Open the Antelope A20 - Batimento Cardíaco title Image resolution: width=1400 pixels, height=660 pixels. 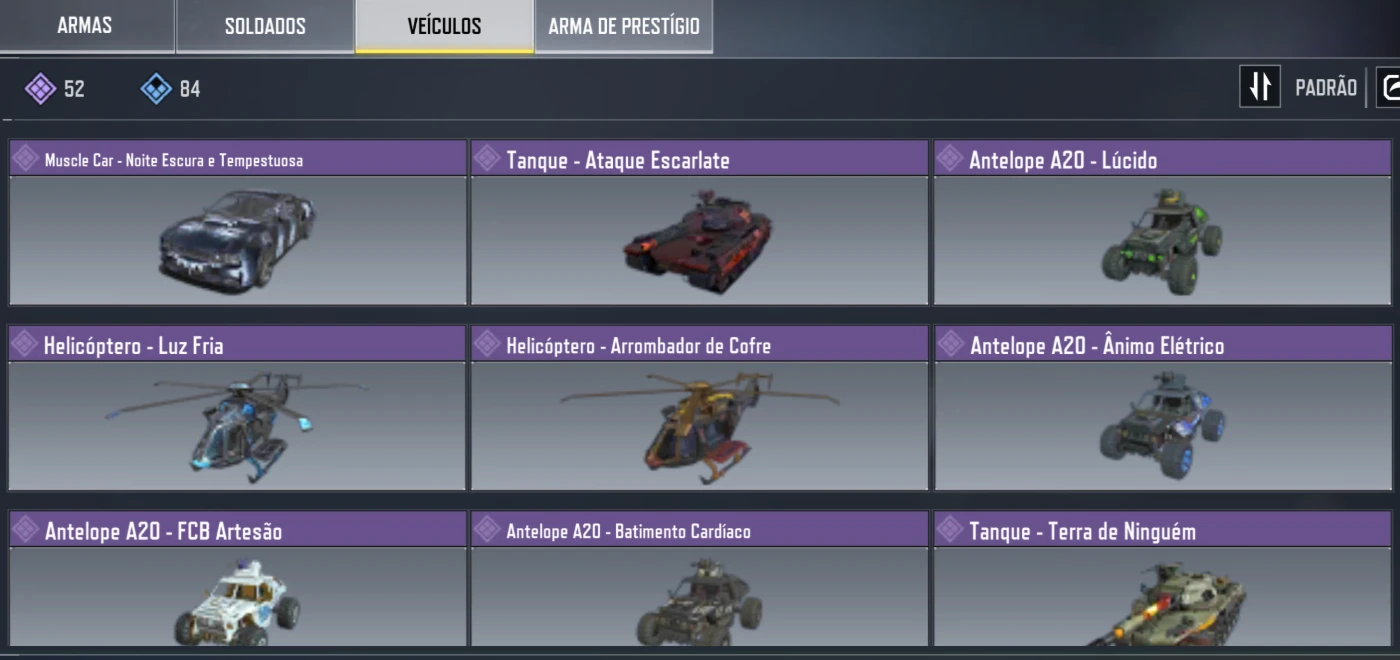tap(628, 531)
